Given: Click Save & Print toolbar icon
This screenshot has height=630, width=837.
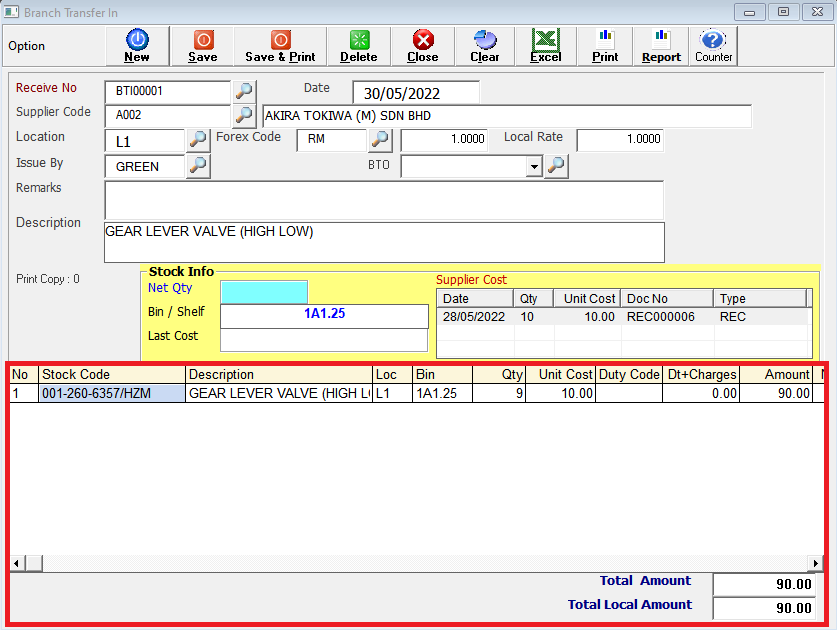Looking at the screenshot, I should [x=280, y=46].
